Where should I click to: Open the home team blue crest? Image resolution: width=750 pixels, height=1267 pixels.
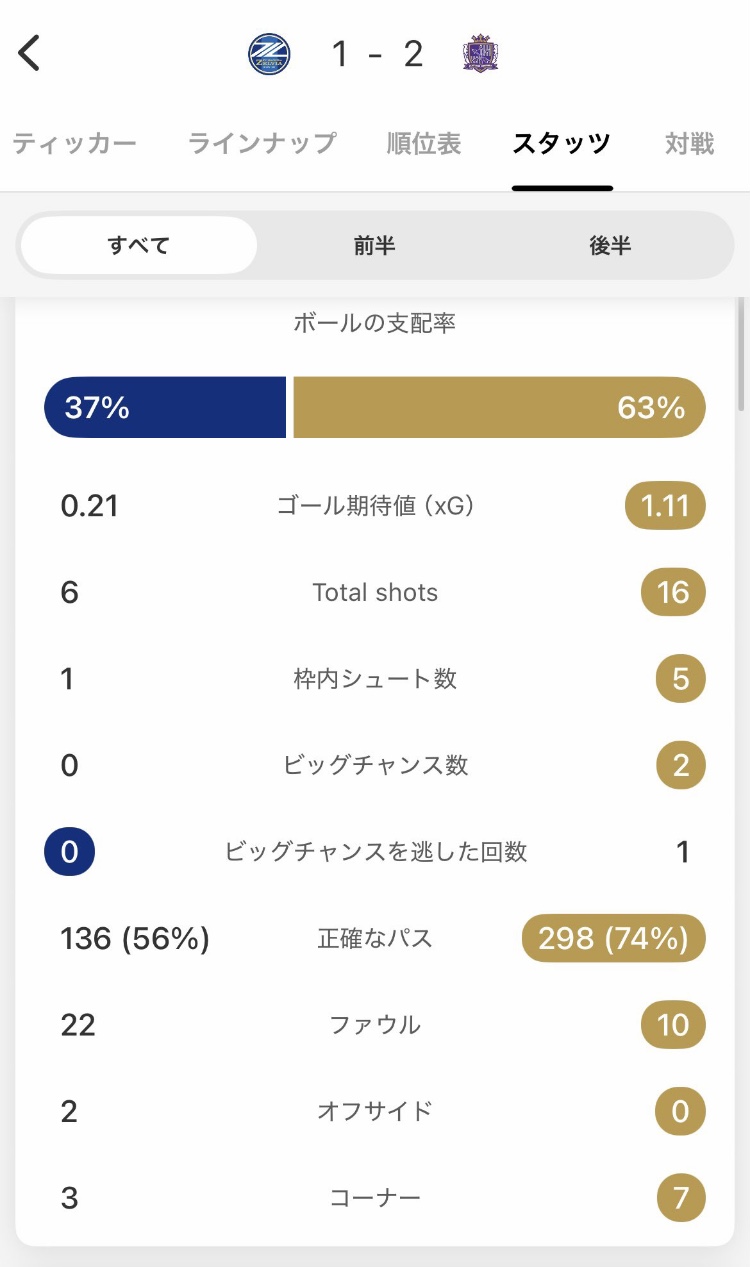click(x=269, y=54)
